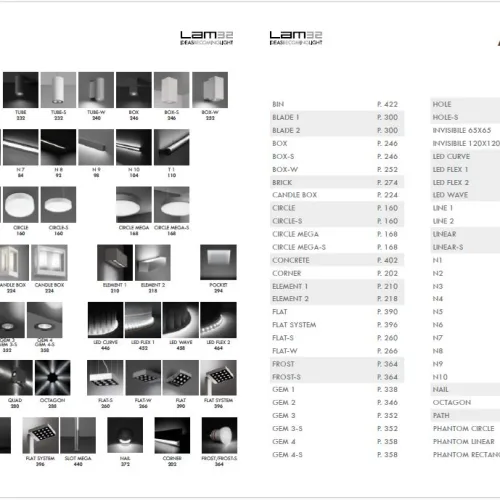500x500 pixels.
Task: Click the ELEMENT 1 wall light image
Action: pyautogui.click(x=115, y=262)
